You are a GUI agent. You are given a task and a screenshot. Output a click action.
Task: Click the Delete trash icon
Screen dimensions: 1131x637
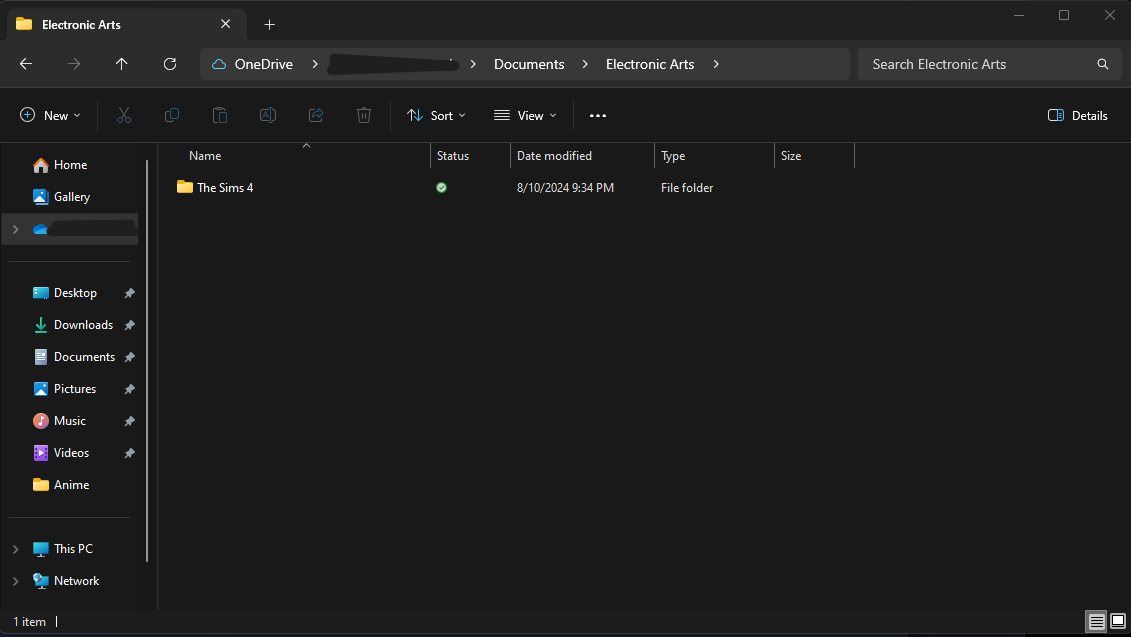(x=364, y=115)
